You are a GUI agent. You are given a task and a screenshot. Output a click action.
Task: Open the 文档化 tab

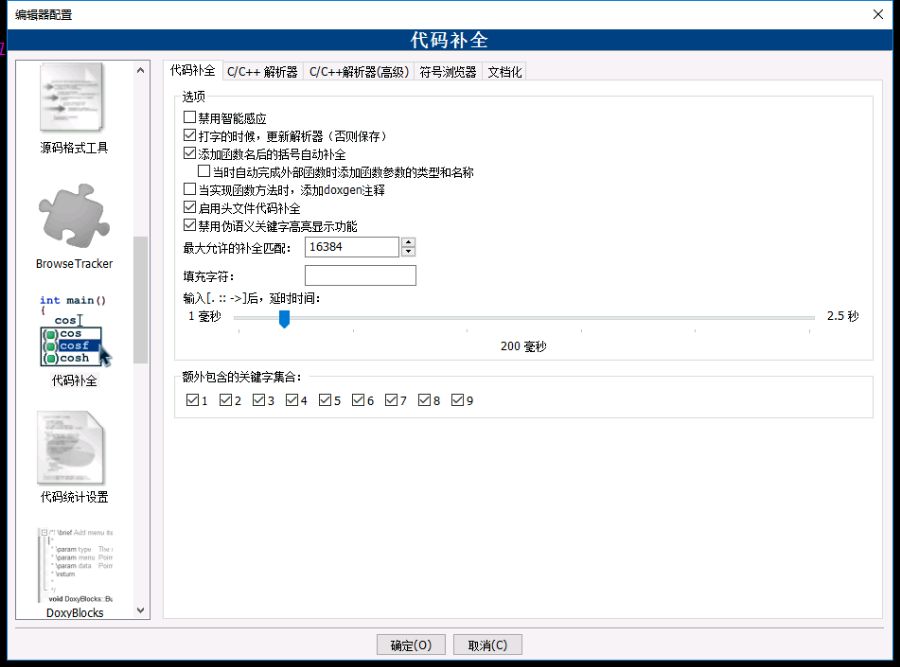click(x=505, y=72)
